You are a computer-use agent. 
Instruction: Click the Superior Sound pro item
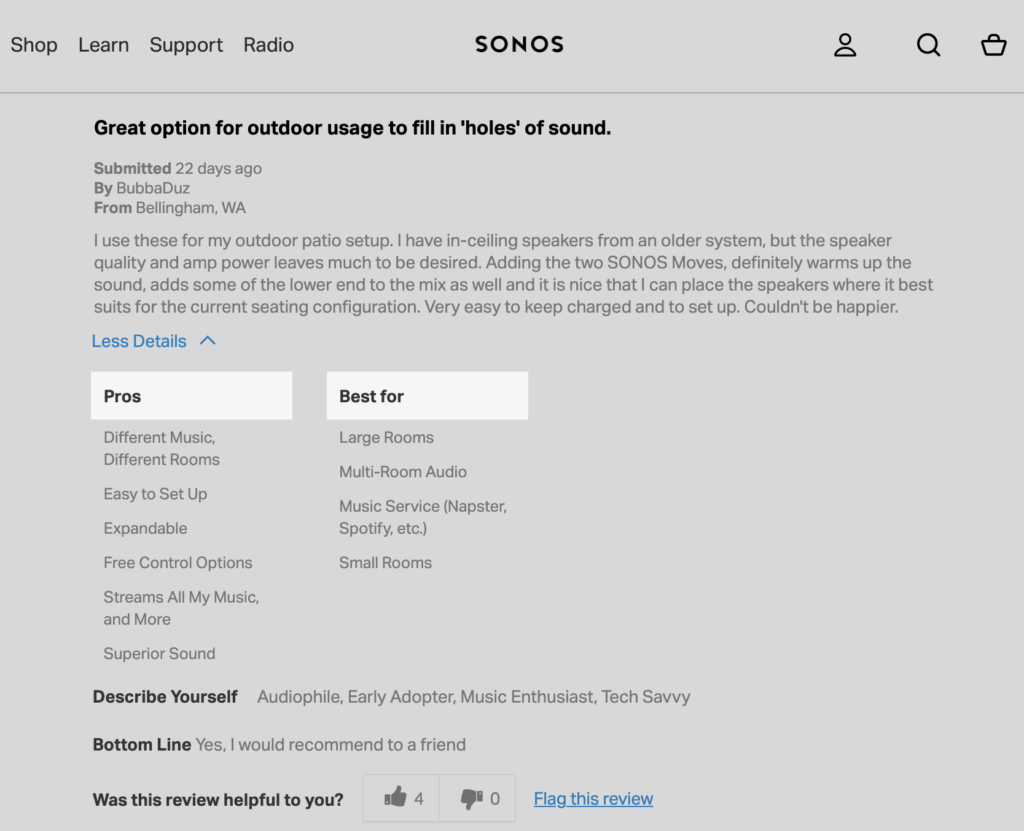(x=160, y=654)
